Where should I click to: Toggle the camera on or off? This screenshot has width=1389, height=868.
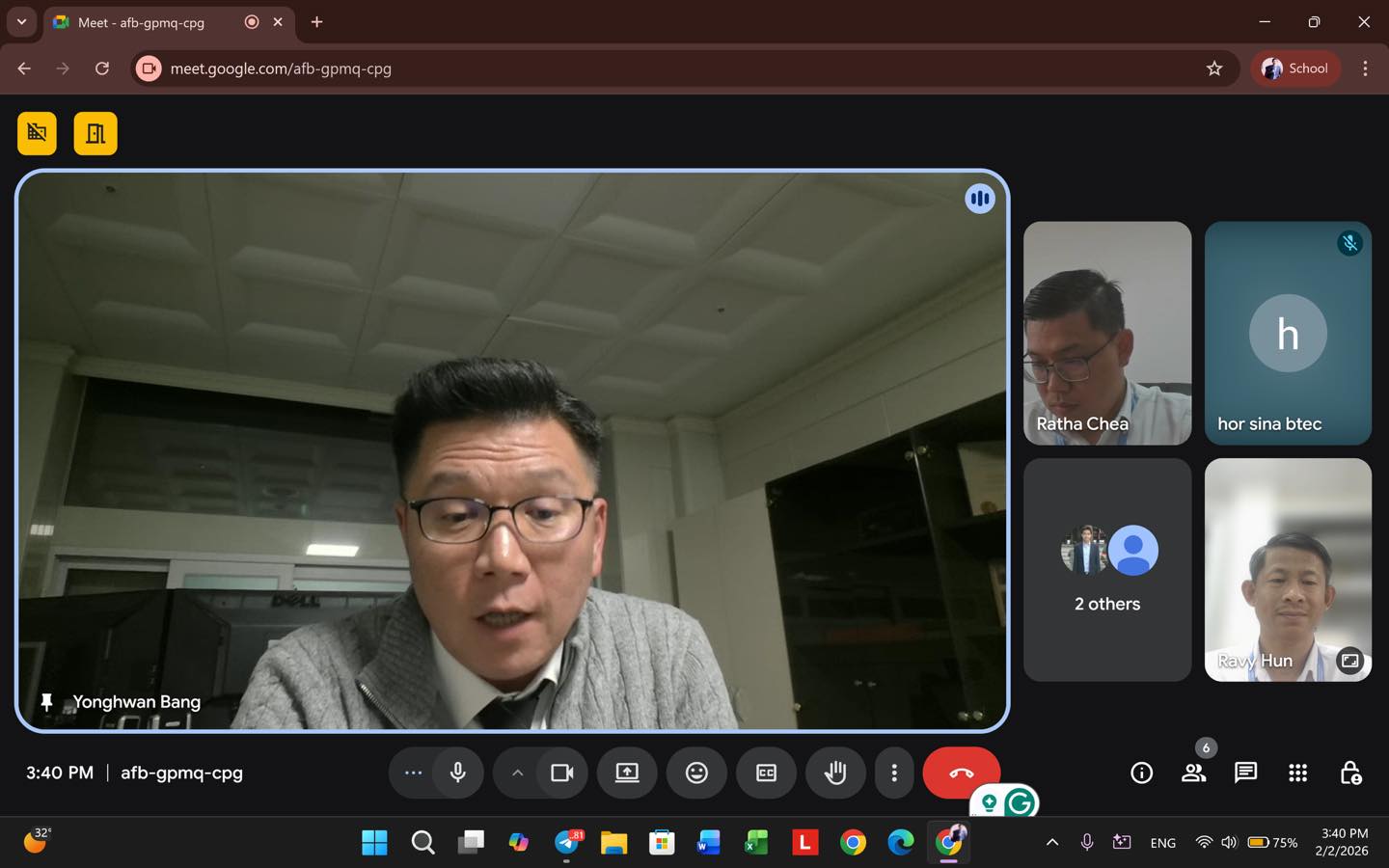[561, 773]
